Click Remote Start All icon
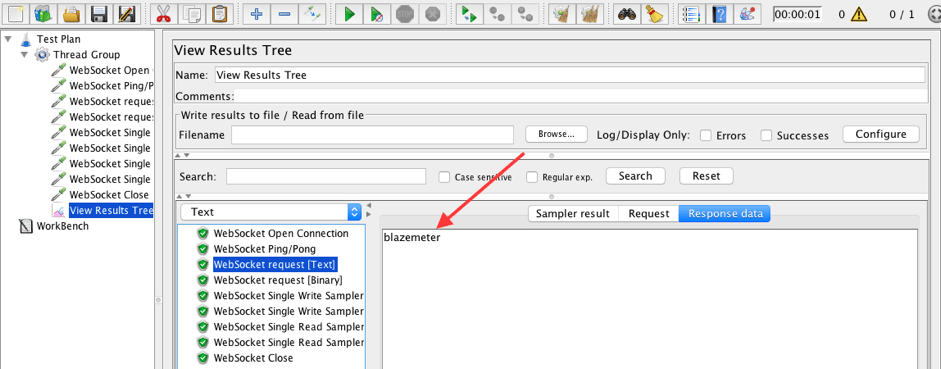Viewport: 941px width, 369px height. [x=468, y=13]
